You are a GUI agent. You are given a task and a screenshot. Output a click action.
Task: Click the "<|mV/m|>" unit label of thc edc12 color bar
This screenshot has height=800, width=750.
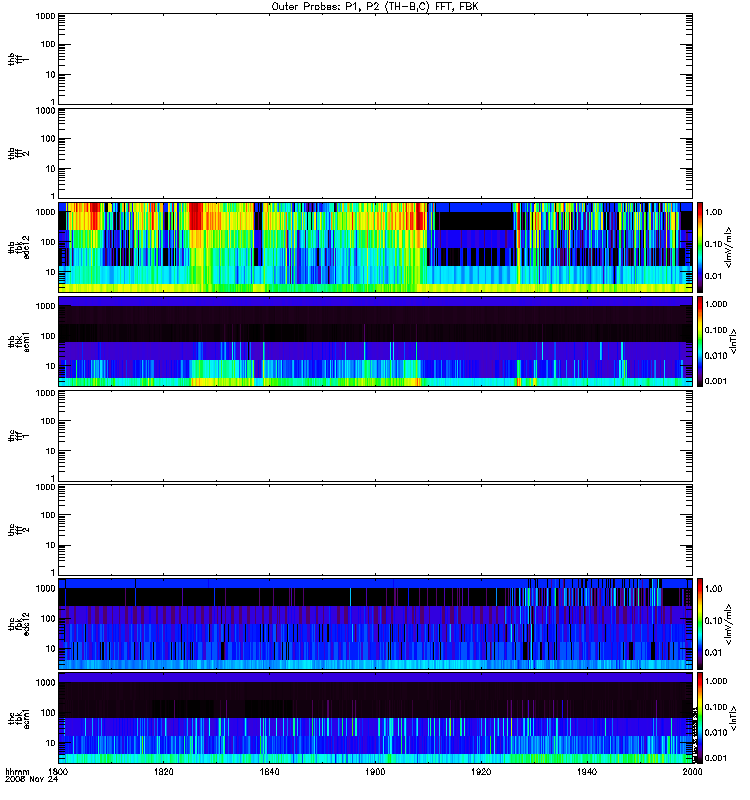[x=728, y=624]
